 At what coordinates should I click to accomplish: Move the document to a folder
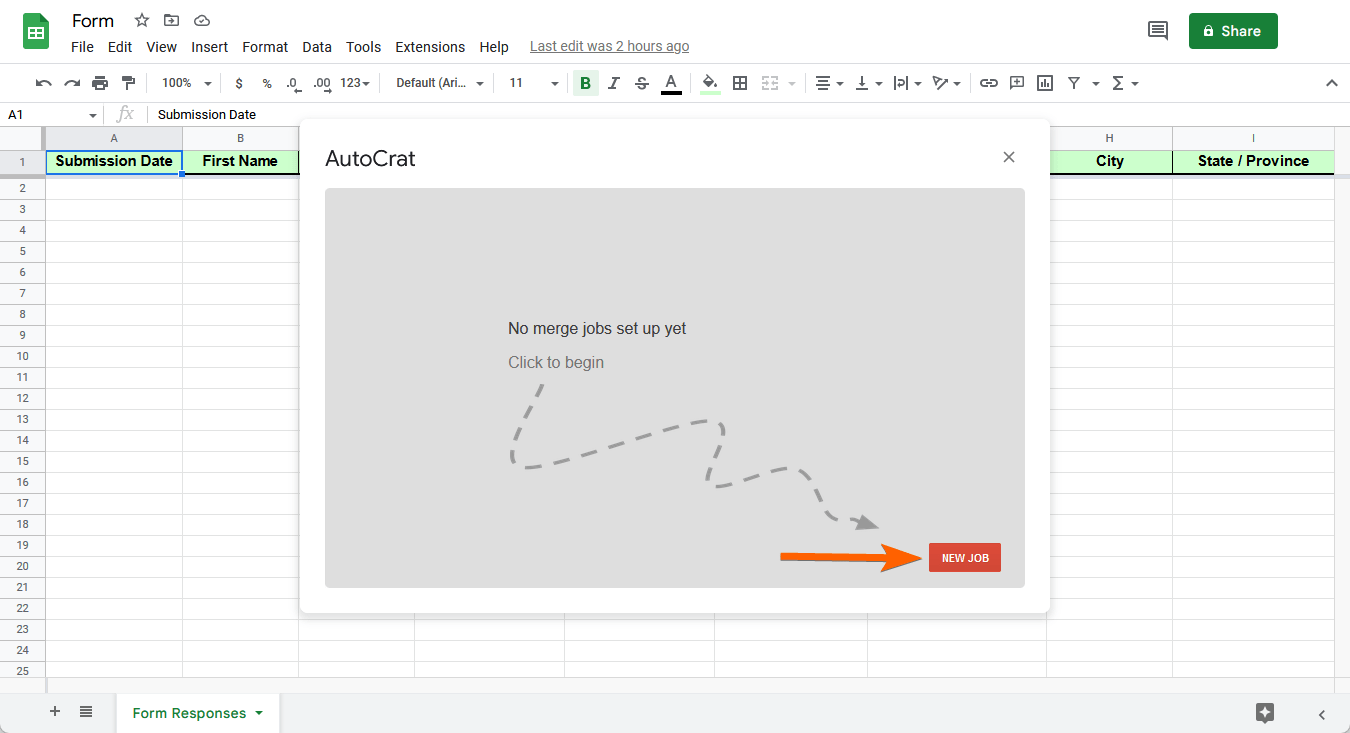(172, 20)
